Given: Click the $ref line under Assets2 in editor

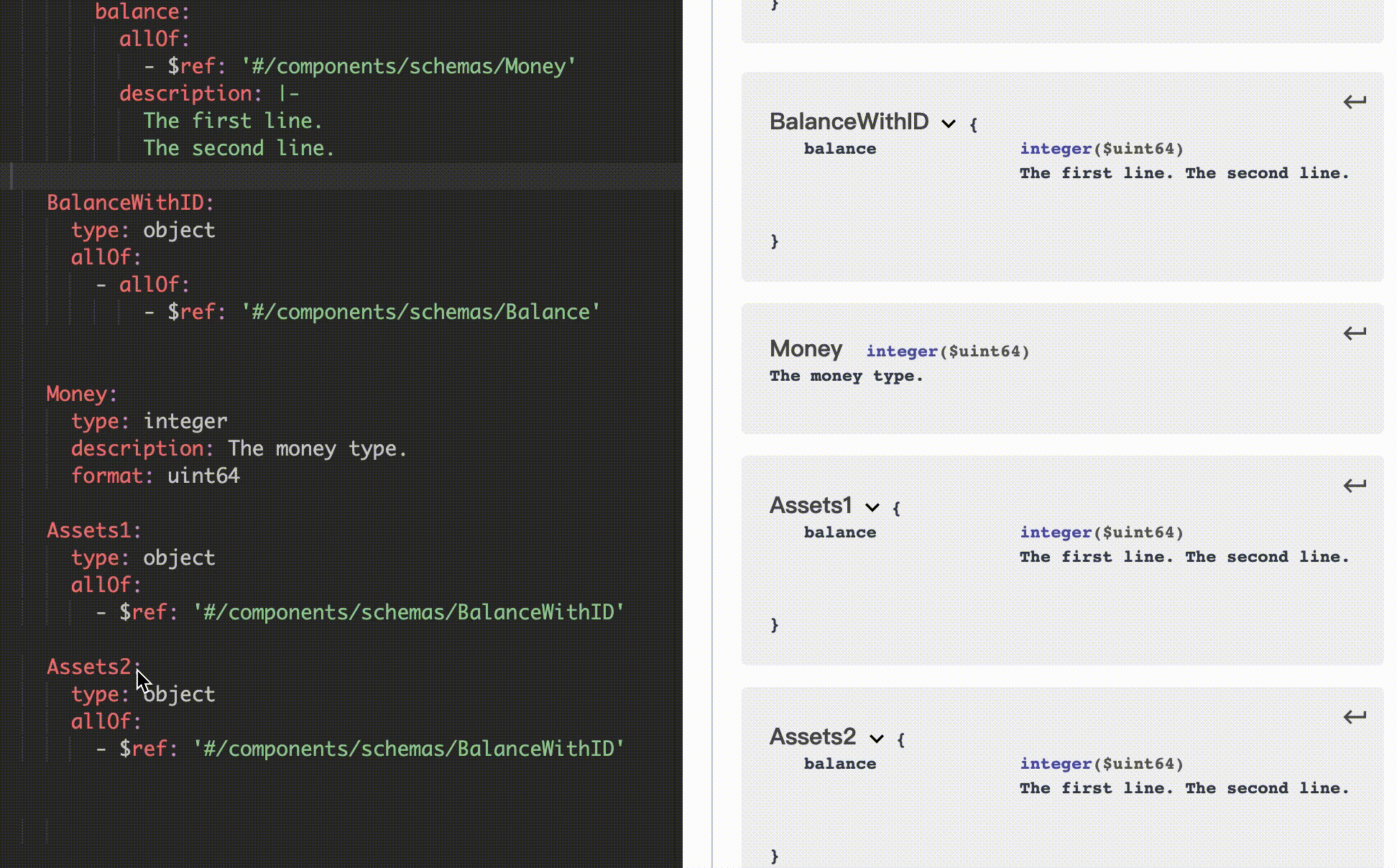Looking at the screenshot, I should [360, 749].
